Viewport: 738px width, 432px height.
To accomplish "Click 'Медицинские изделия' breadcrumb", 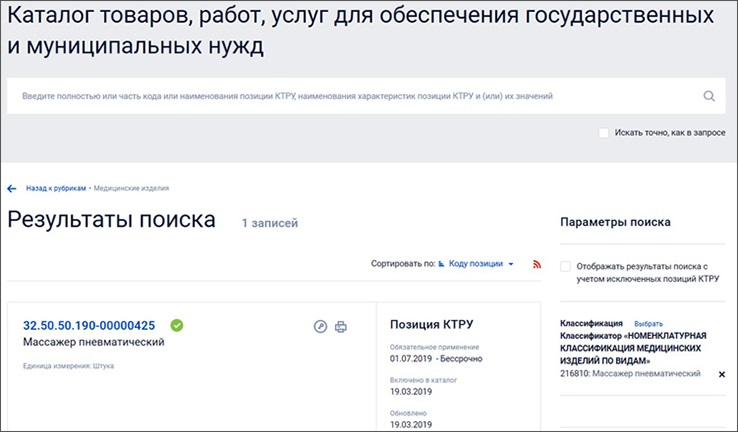I will (131, 188).
